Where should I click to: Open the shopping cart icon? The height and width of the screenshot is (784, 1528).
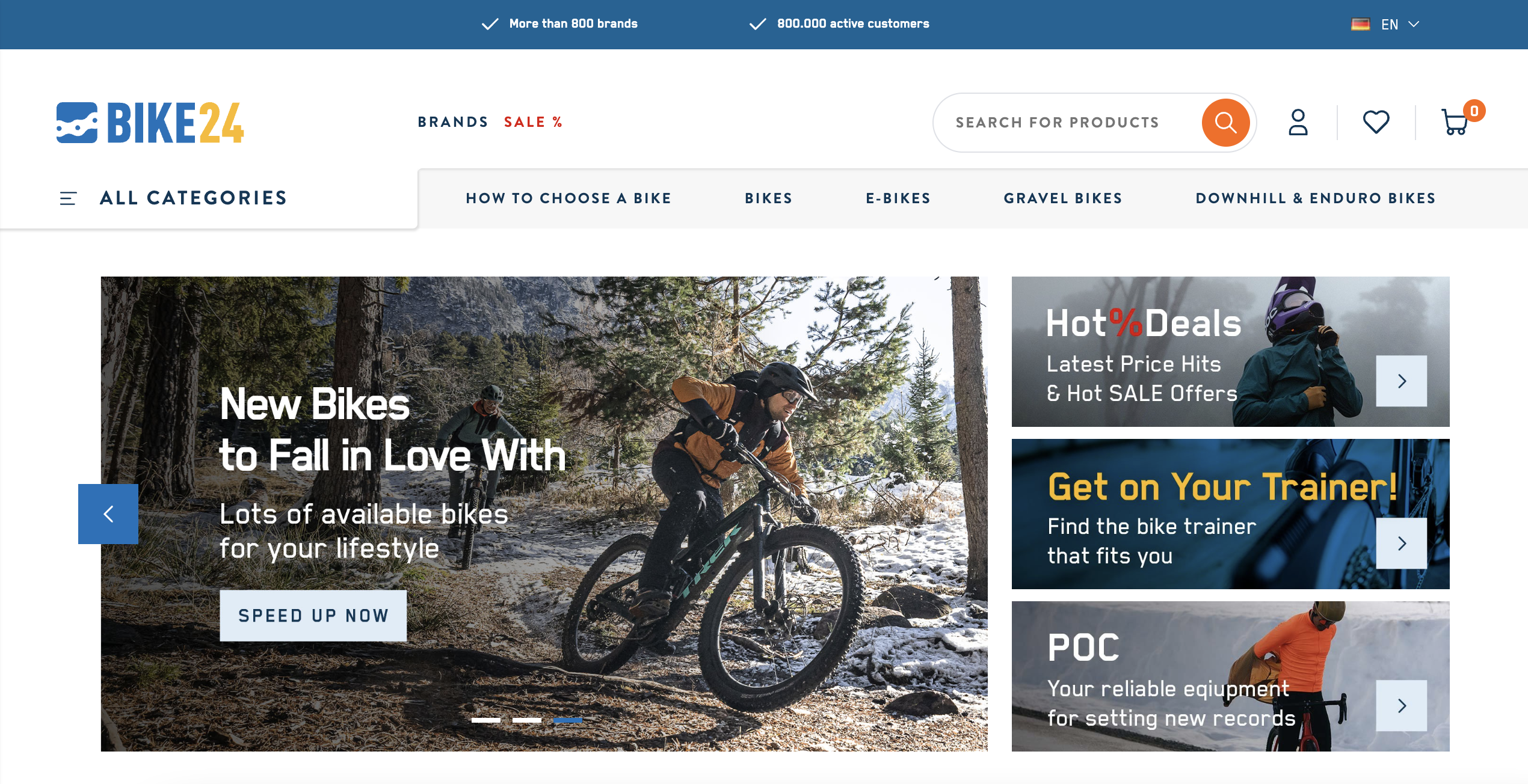tap(1455, 122)
